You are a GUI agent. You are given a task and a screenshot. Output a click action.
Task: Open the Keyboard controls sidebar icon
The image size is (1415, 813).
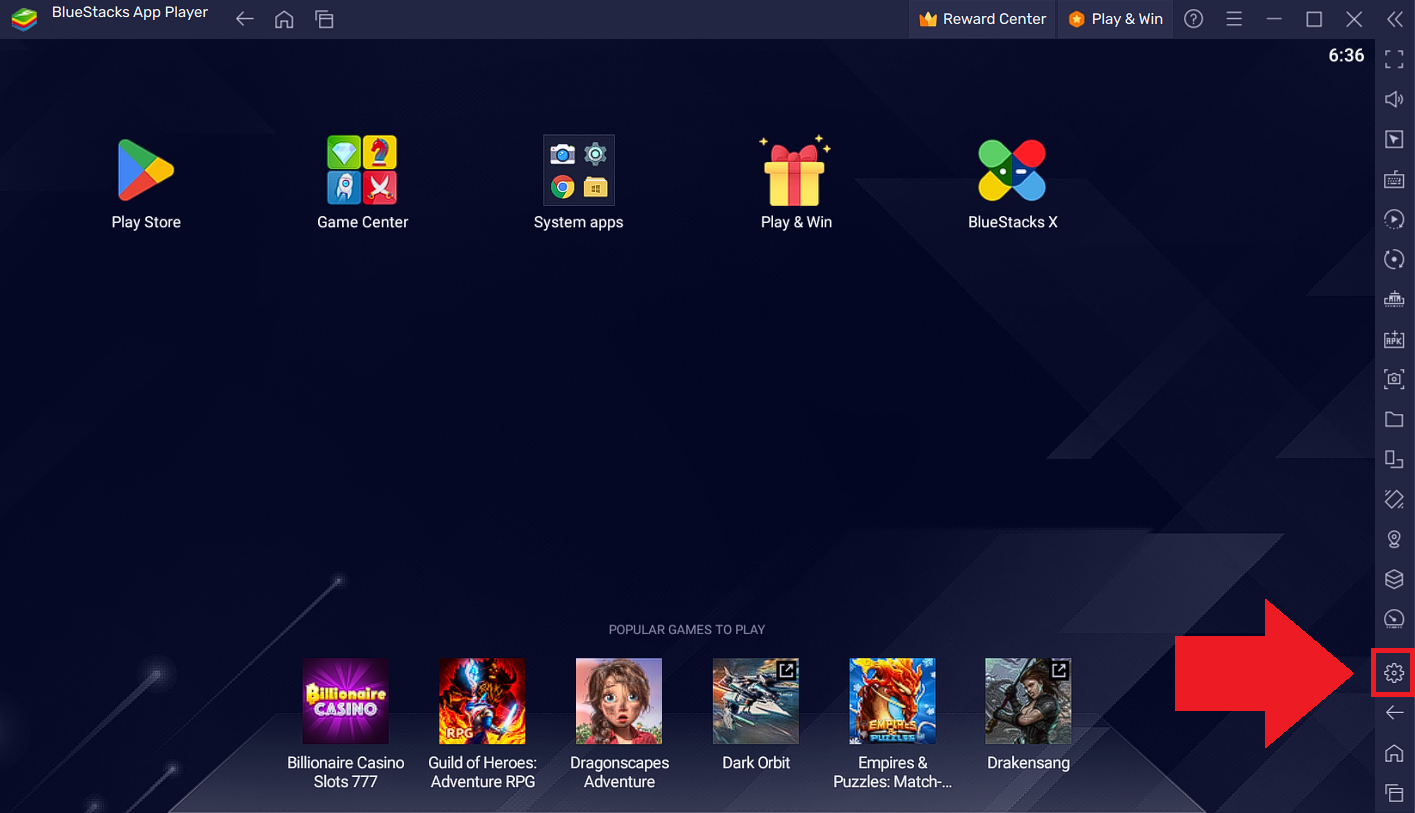1393,179
